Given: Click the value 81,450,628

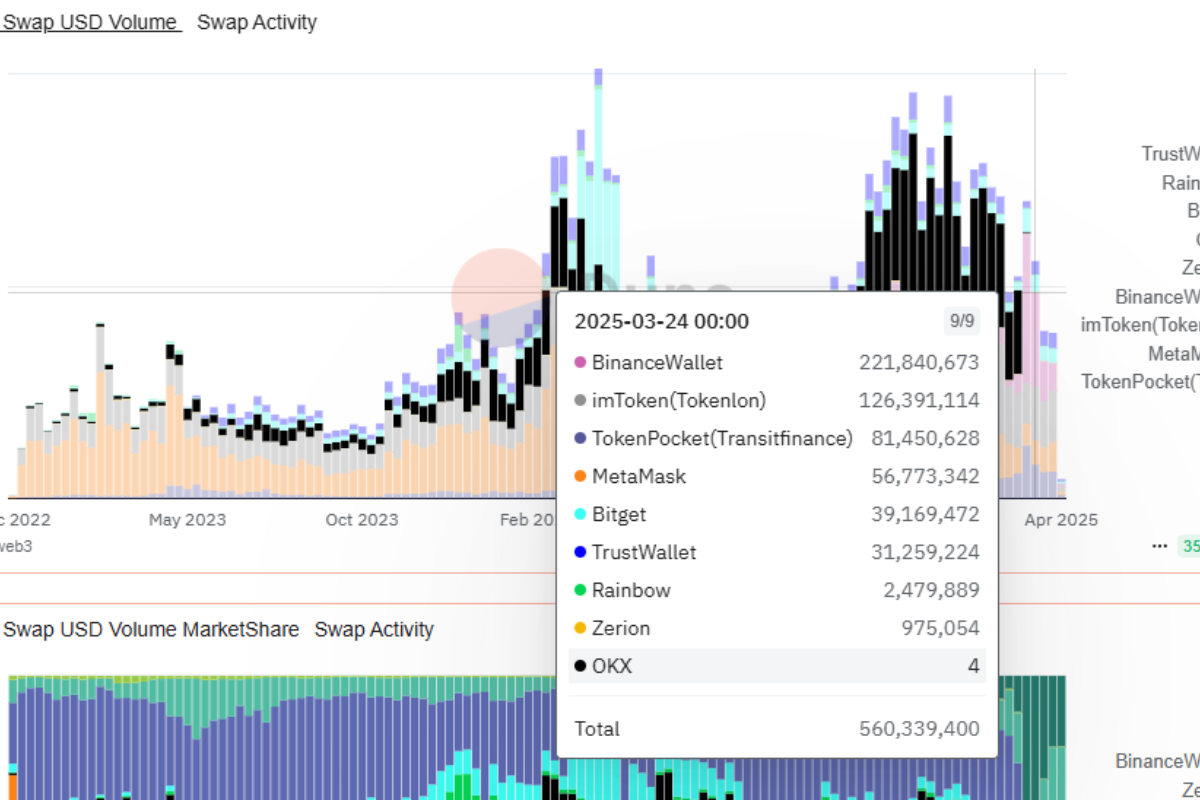Looking at the screenshot, I should [x=925, y=439].
